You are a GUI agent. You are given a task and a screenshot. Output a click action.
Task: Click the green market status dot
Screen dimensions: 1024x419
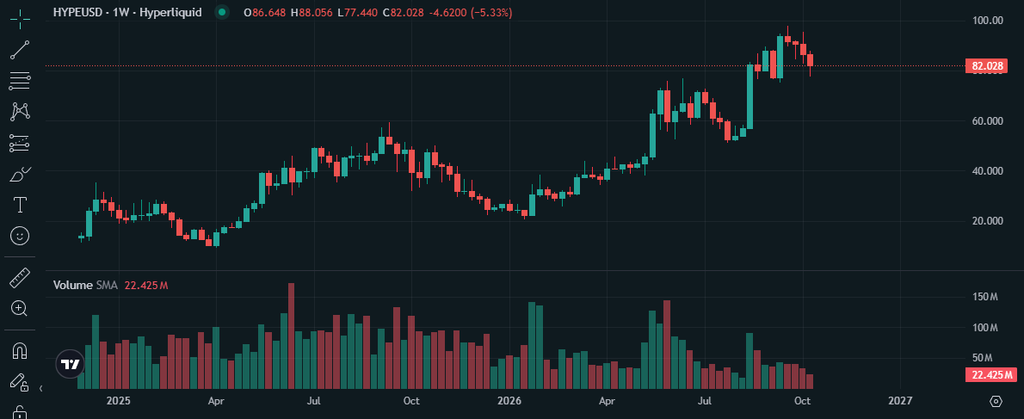coord(223,12)
